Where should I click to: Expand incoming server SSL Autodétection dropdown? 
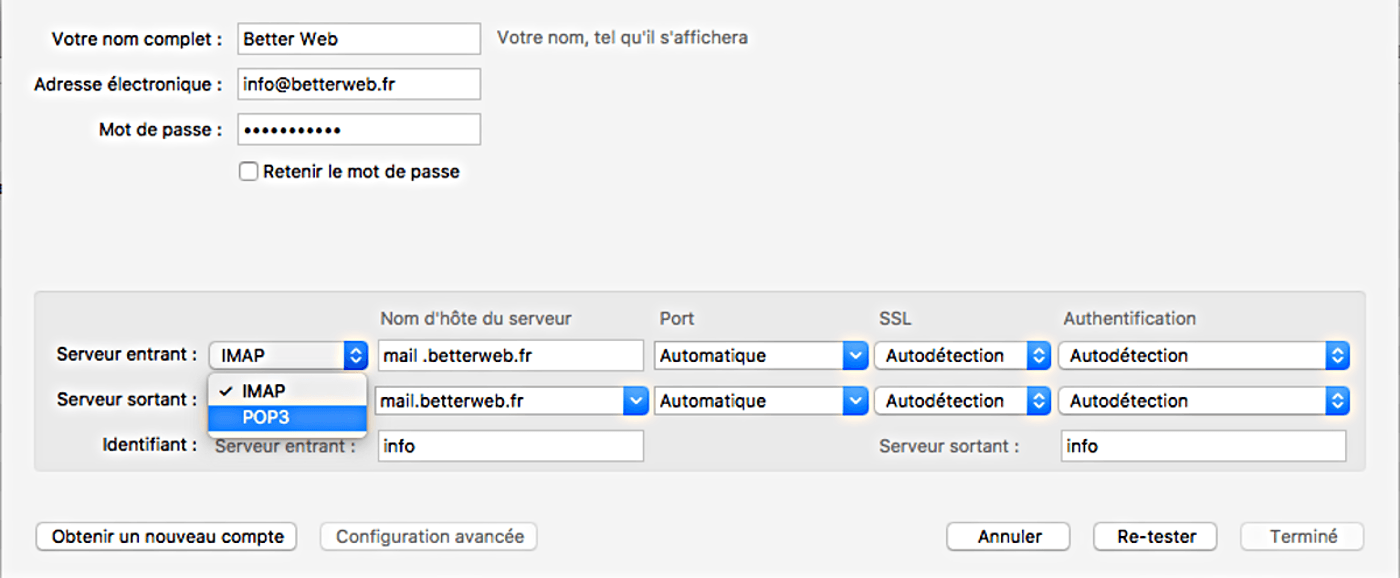pos(962,355)
